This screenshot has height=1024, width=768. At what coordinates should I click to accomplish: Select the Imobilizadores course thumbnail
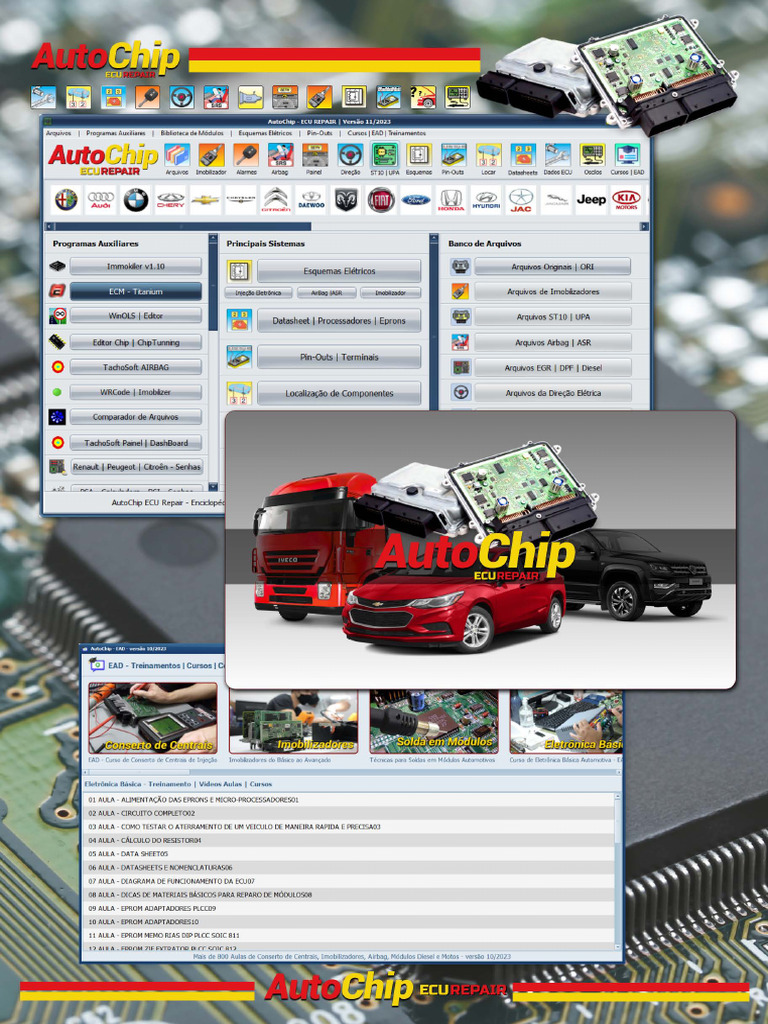click(x=293, y=719)
